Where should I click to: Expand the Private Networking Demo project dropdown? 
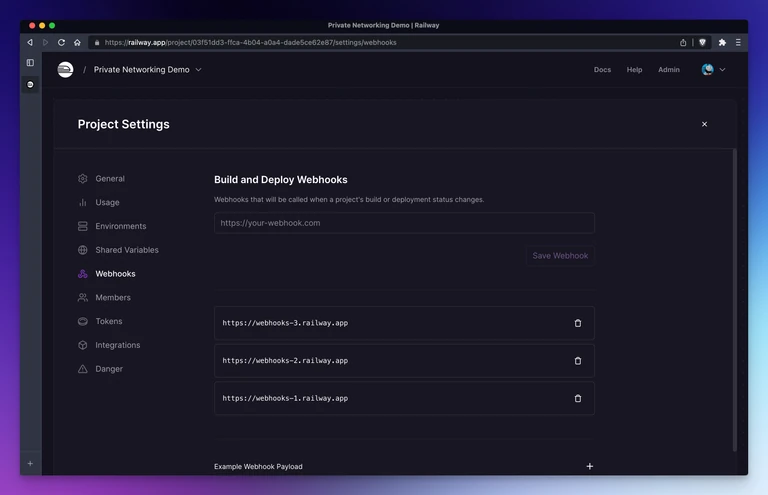(x=147, y=70)
